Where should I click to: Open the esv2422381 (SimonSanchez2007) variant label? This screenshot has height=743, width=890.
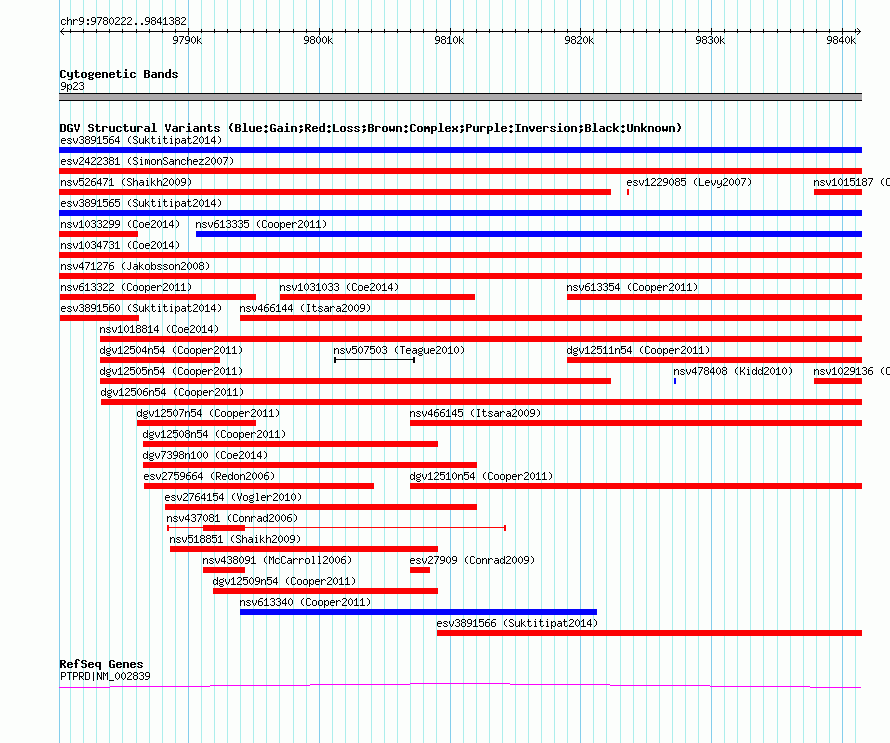(147, 161)
